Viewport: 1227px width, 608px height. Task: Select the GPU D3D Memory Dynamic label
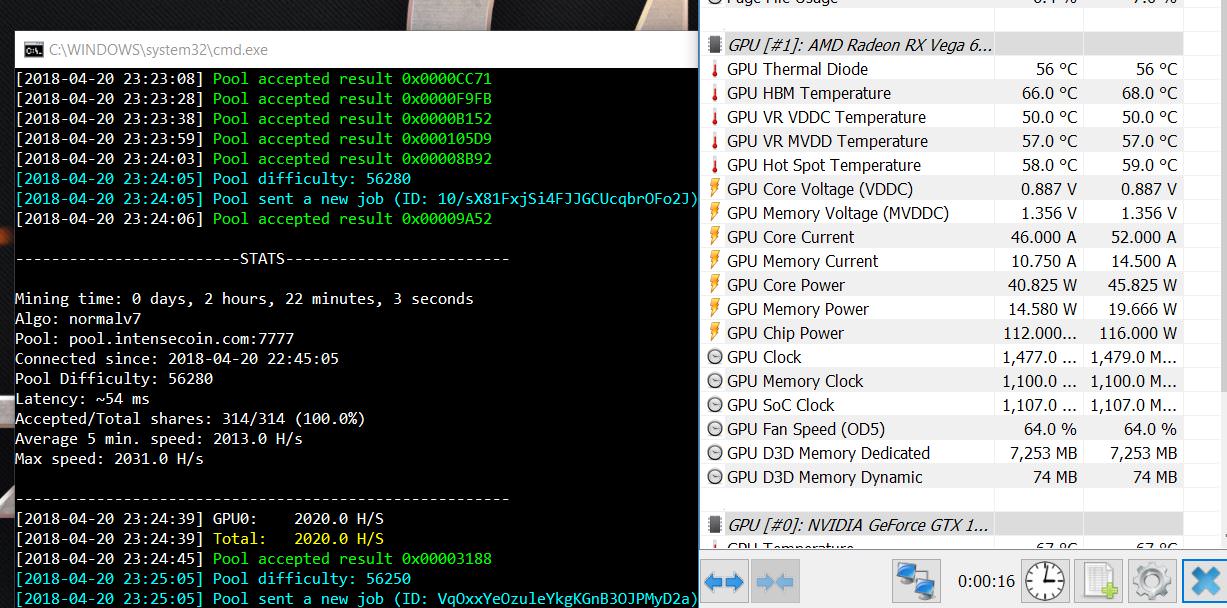pyautogui.click(x=825, y=477)
